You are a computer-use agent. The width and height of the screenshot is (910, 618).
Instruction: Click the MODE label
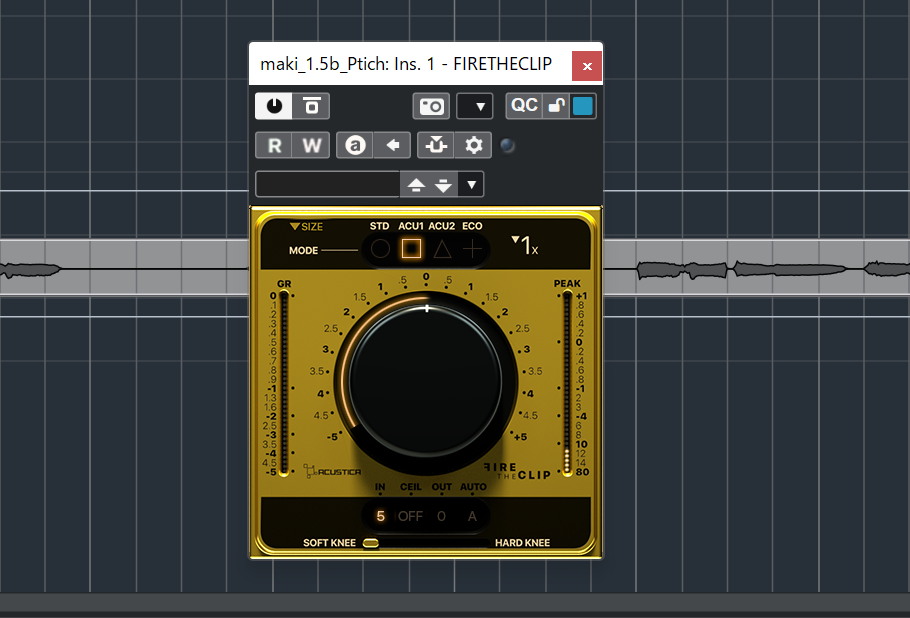(304, 250)
